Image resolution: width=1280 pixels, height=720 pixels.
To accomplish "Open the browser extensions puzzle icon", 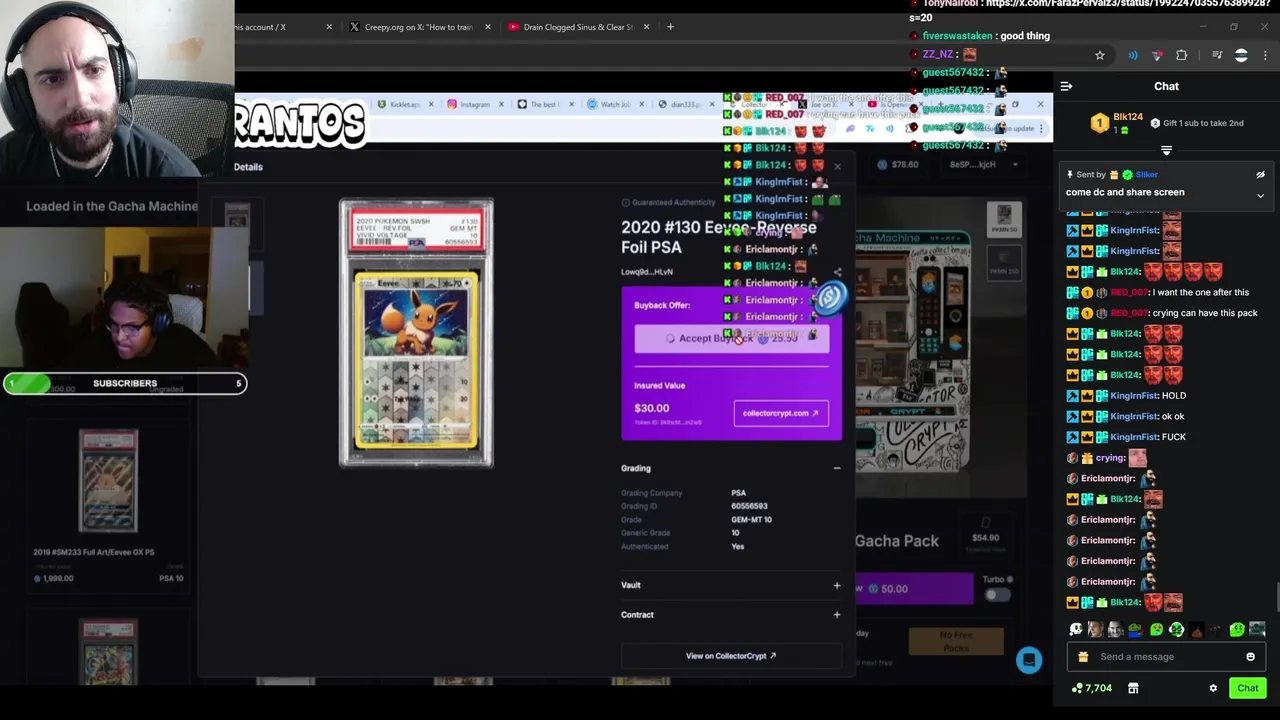I will tap(1181, 56).
